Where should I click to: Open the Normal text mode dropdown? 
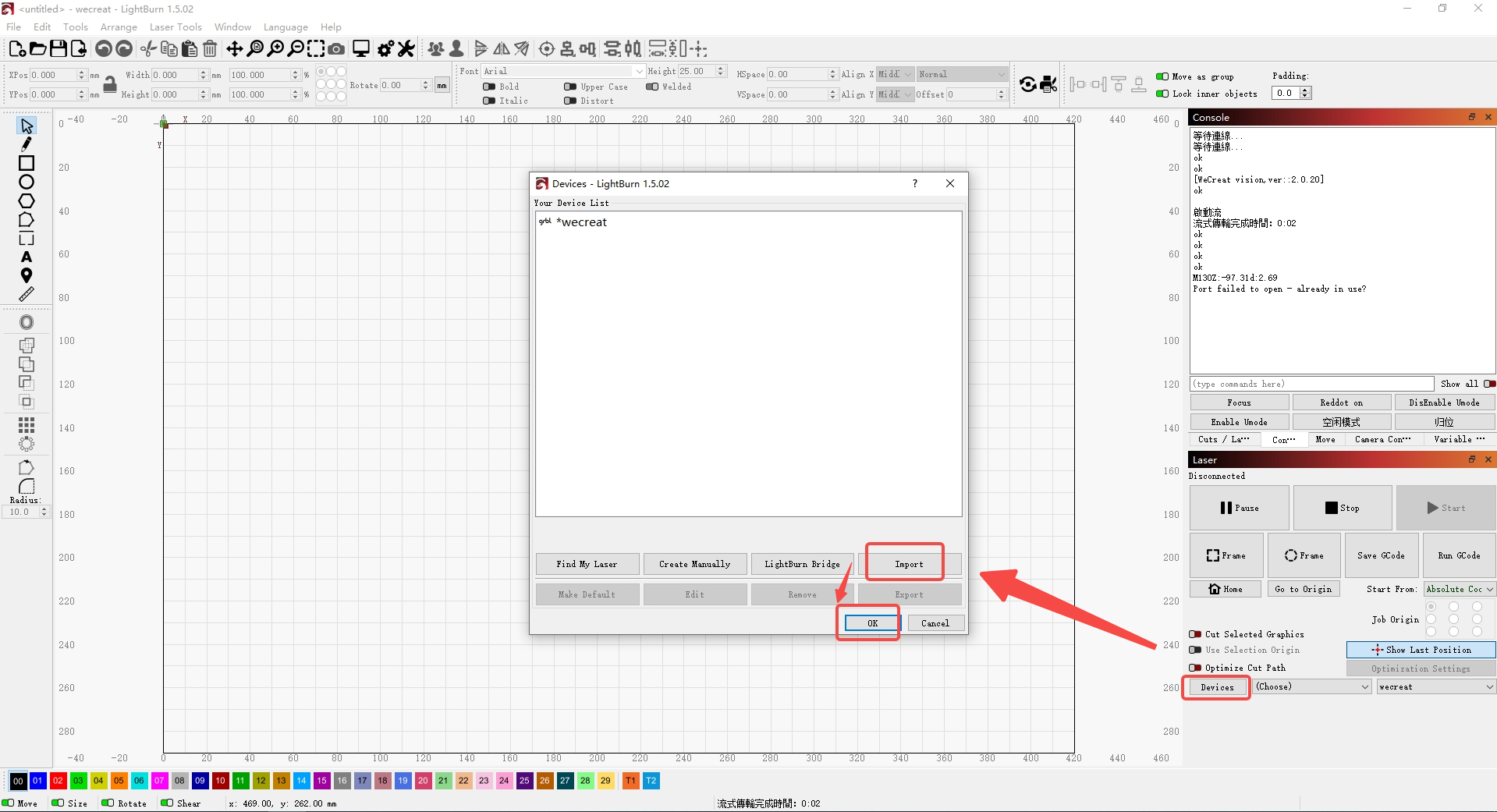[x=962, y=74]
